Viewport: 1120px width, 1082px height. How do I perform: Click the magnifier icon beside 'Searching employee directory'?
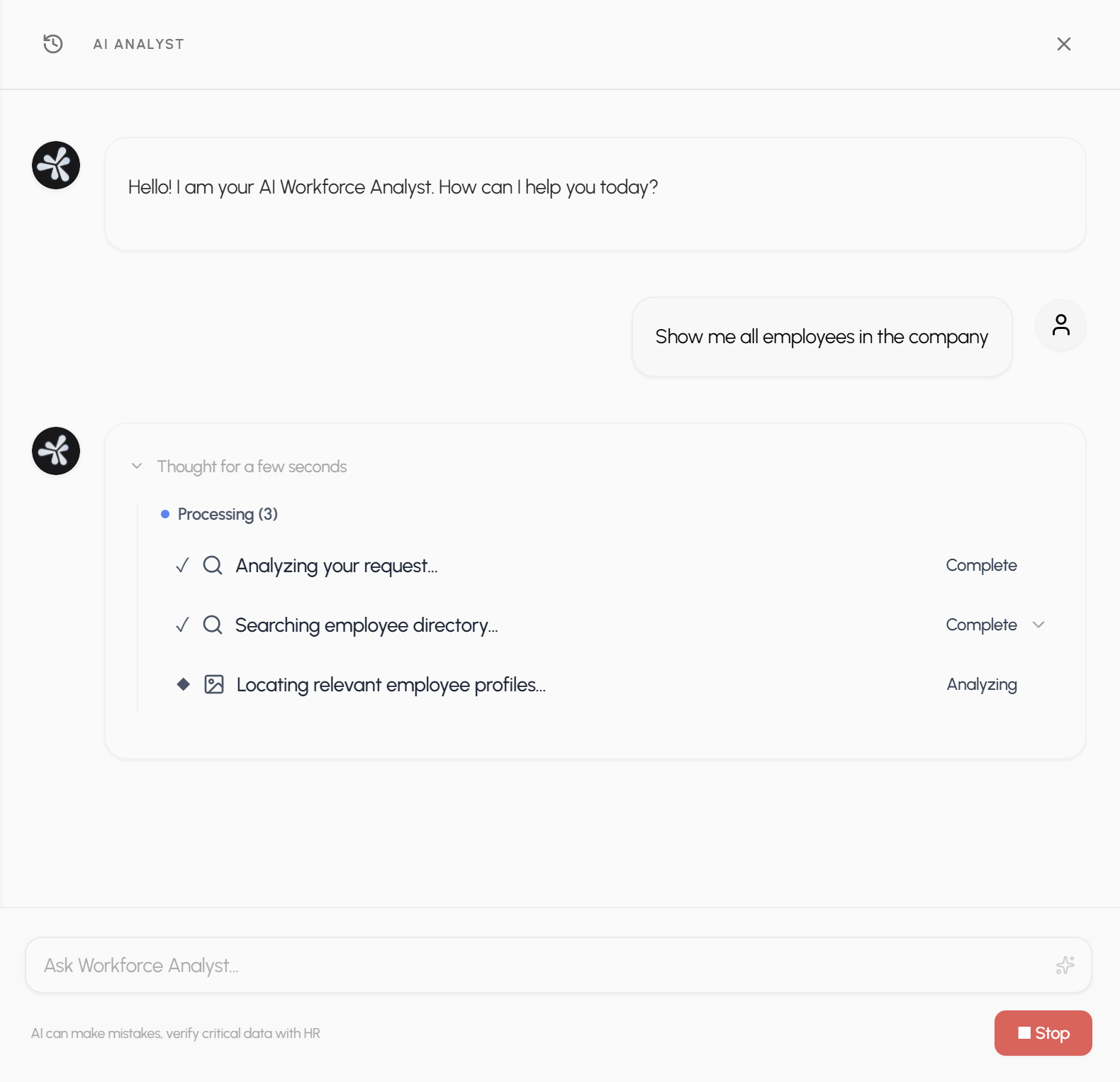click(213, 625)
